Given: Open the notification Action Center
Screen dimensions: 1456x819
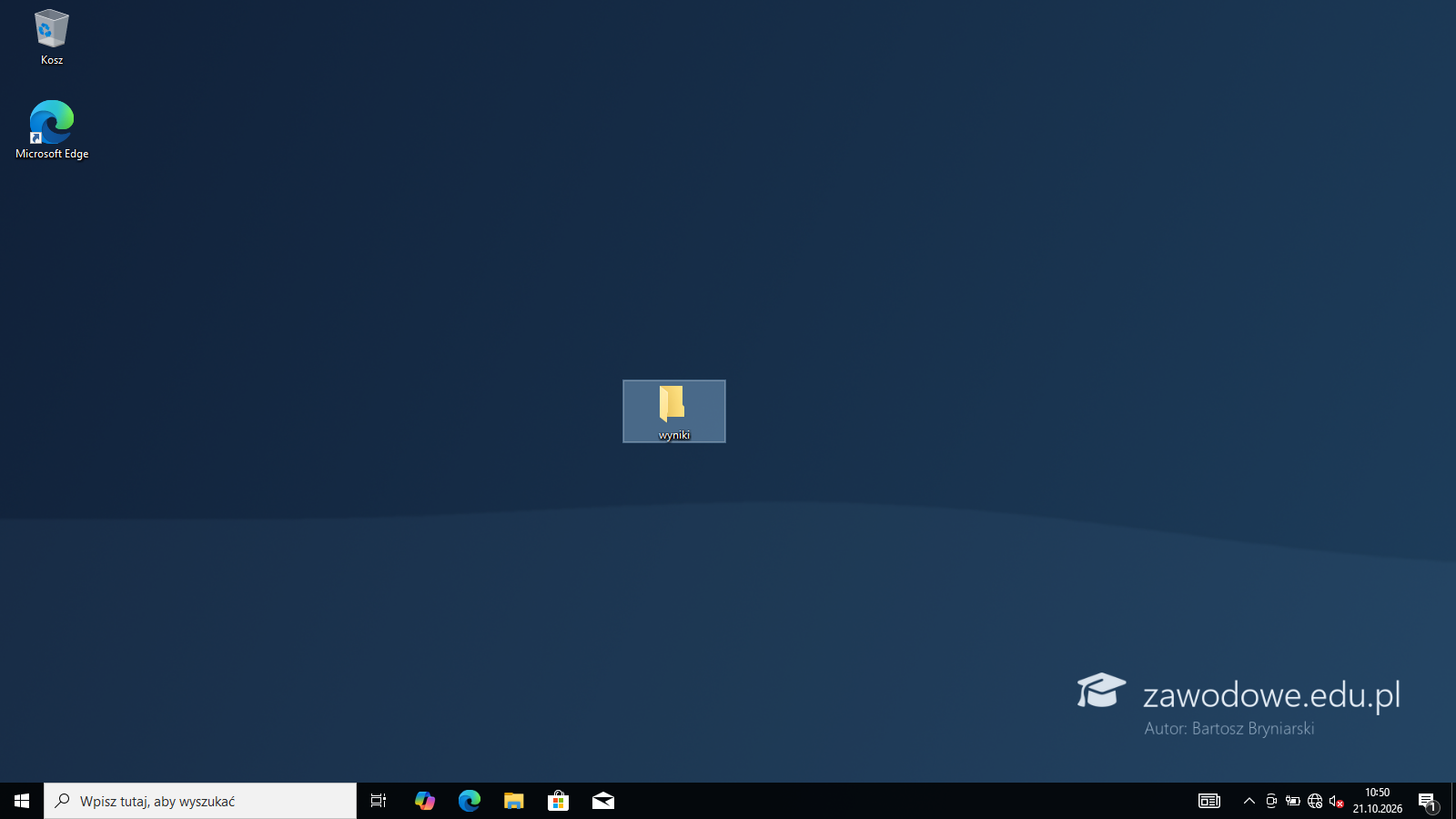Looking at the screenshot, I should [x=1428, y=801].
